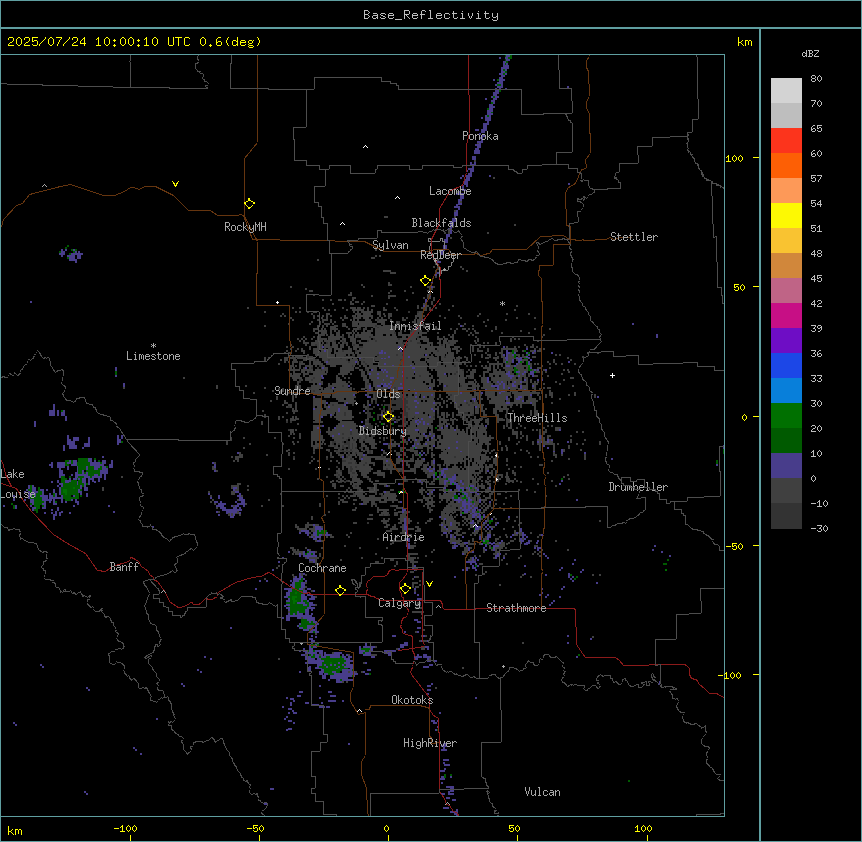Click the km unit label at bottom left
Image resolution: width=862 pixels, height=842 pixels.
(x=15, y=831)
